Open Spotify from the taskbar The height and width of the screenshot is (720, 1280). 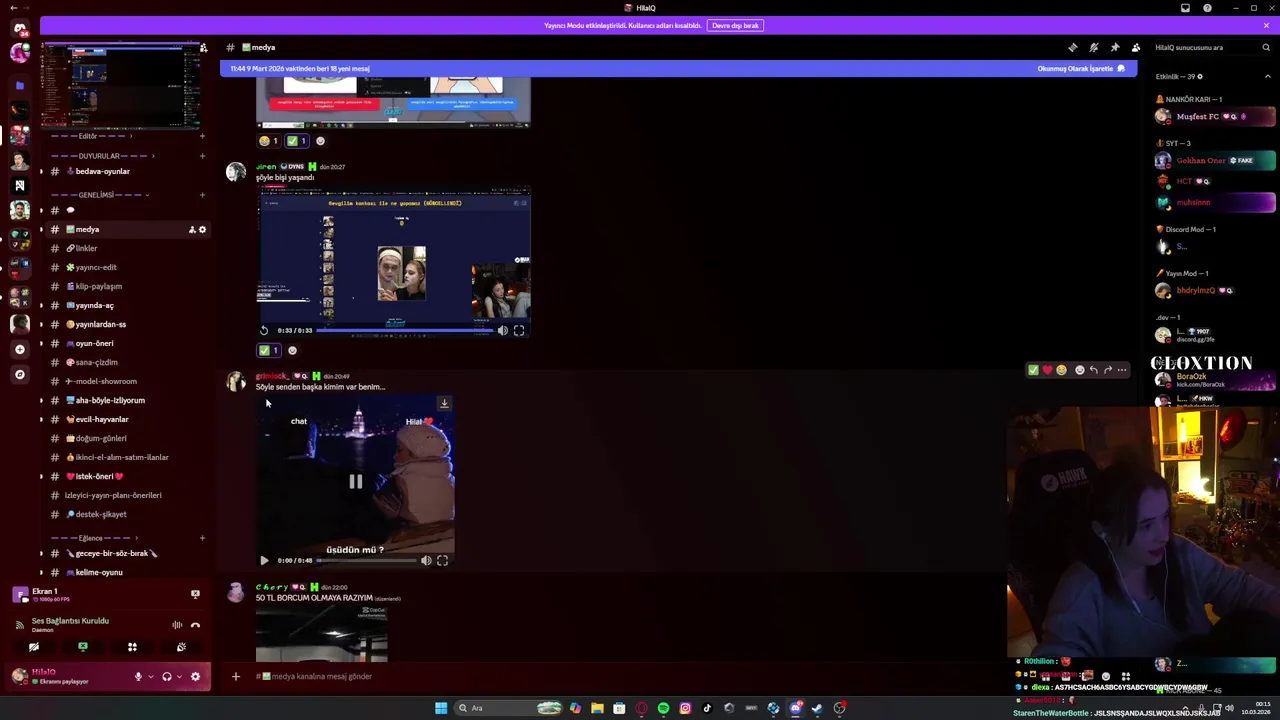coord(663,708)
